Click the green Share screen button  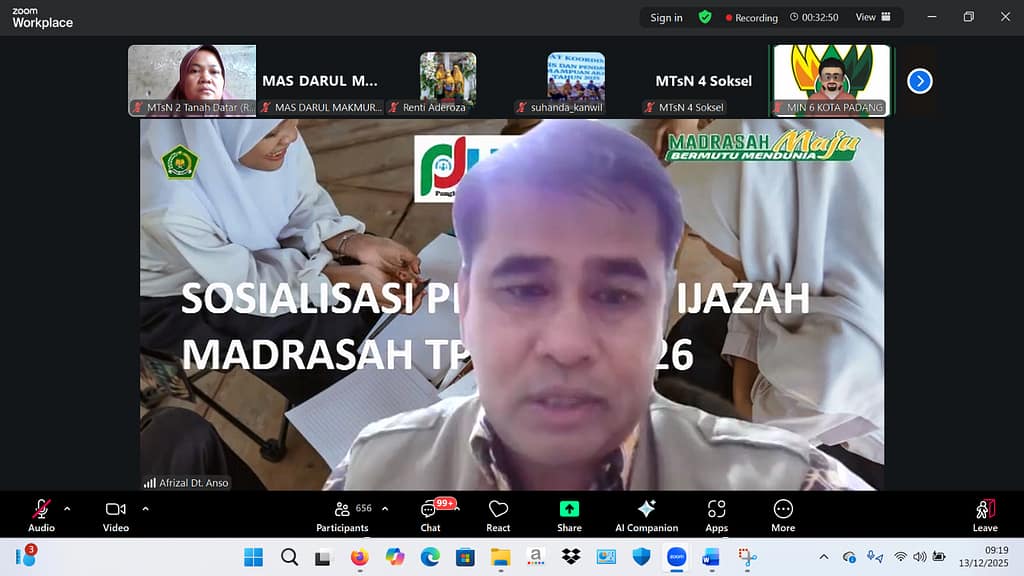(x=569, y=513)
